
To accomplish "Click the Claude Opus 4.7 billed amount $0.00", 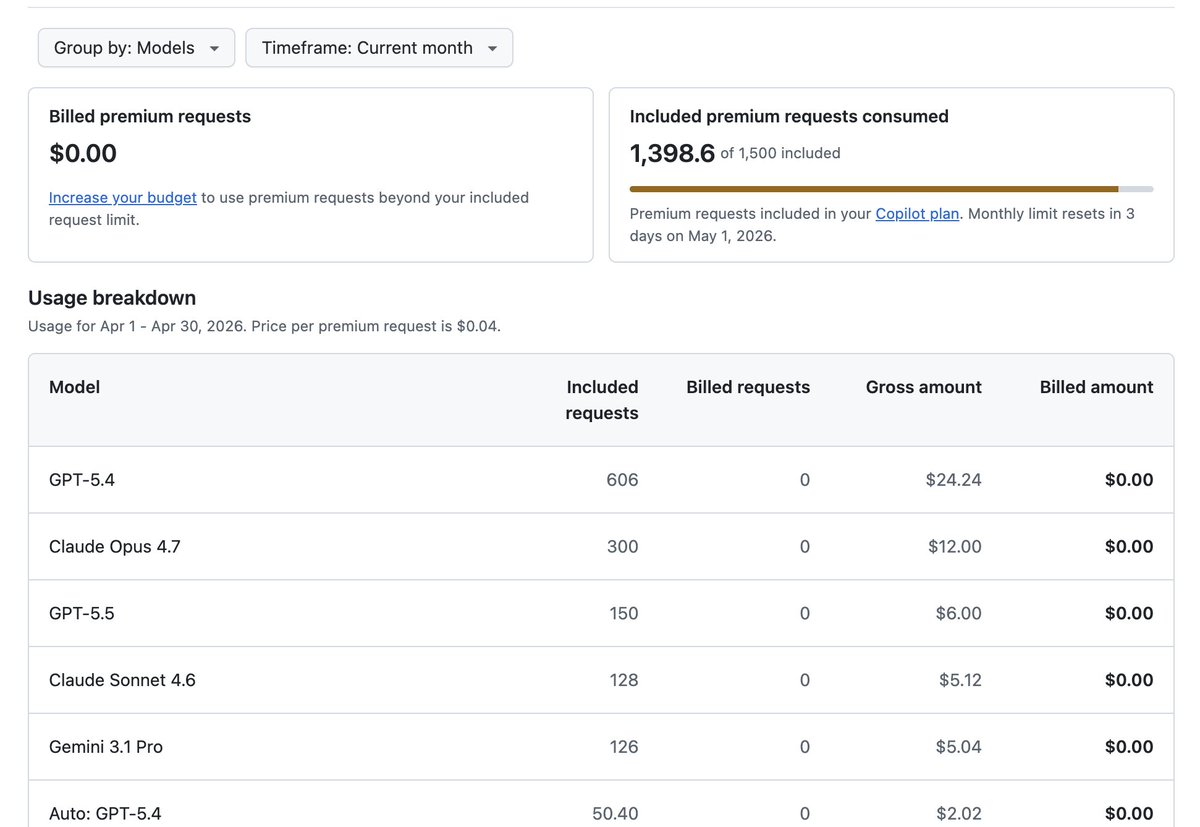I will [x=1129, y=547].
